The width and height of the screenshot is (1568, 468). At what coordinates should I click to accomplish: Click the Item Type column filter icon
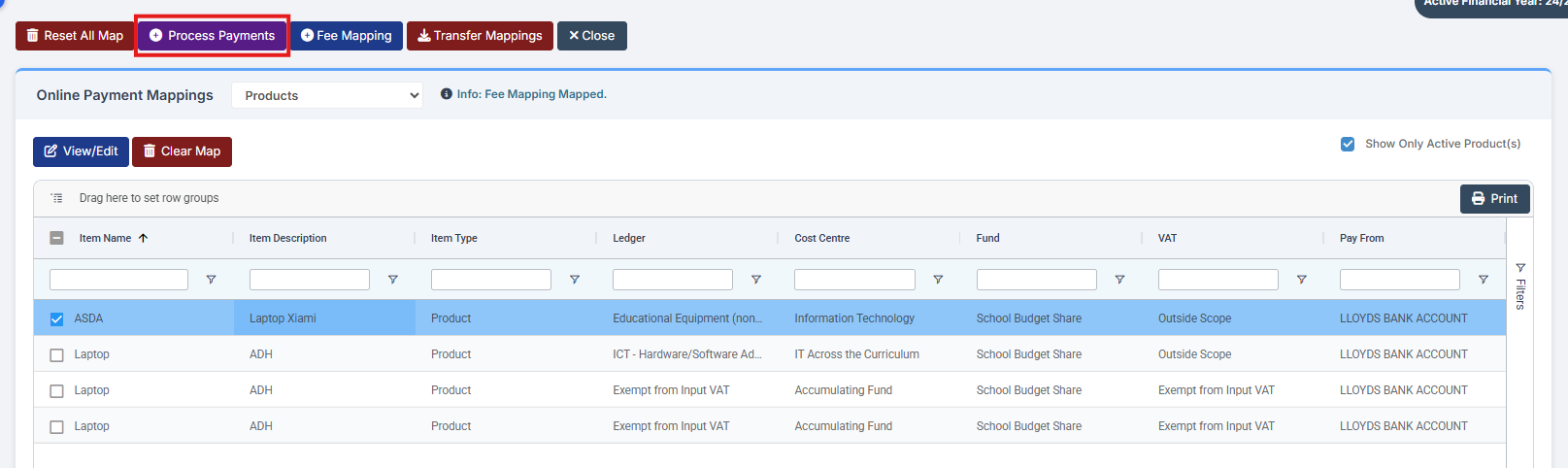pos(575,280)
